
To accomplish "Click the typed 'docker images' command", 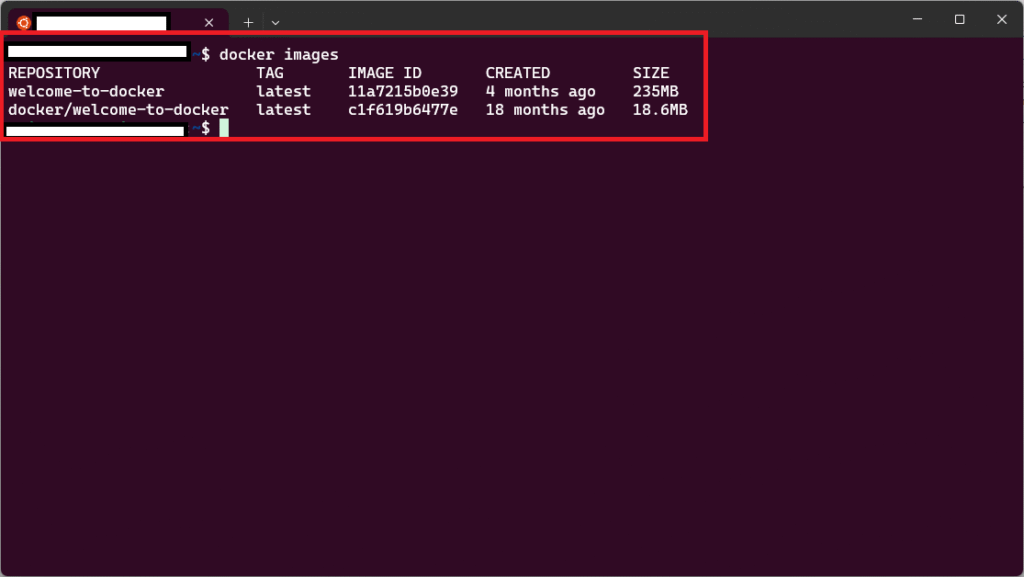I will click(x=279, y=55).
